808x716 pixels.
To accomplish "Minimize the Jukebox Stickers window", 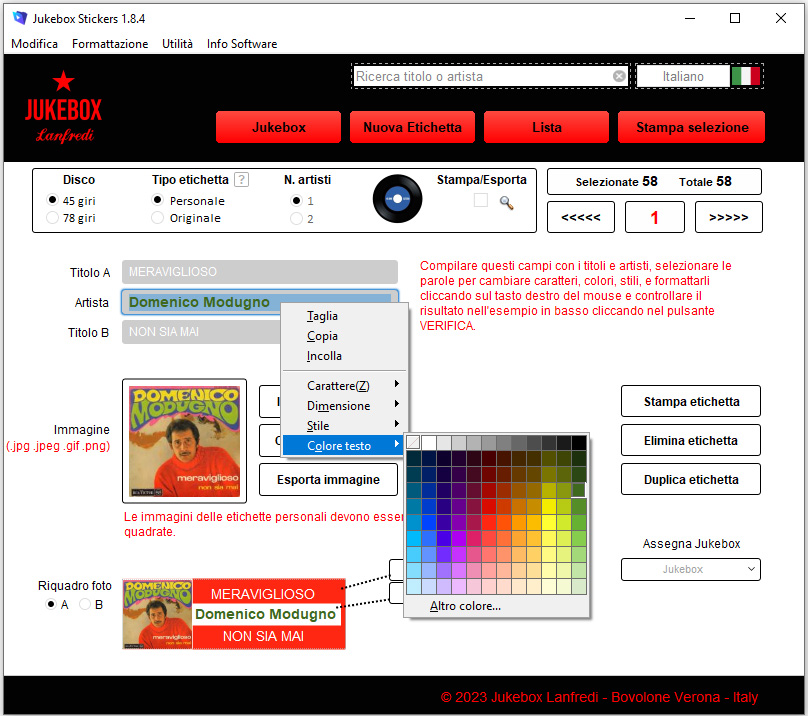I will pyautogui.click(x=690, y=18).
